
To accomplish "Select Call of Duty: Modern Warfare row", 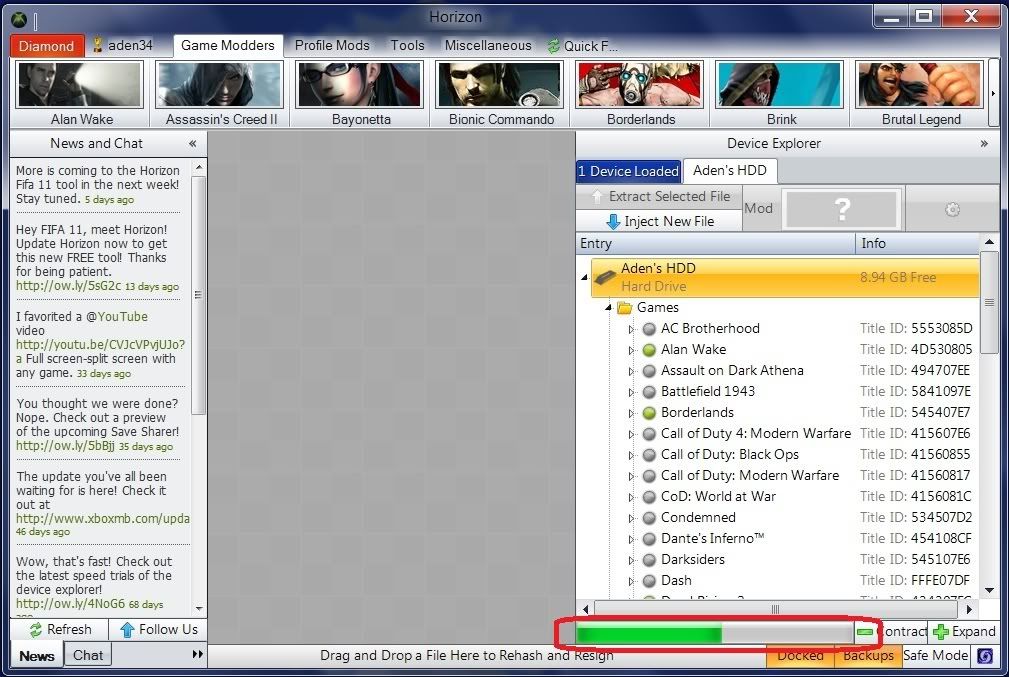I will (801, 476).
